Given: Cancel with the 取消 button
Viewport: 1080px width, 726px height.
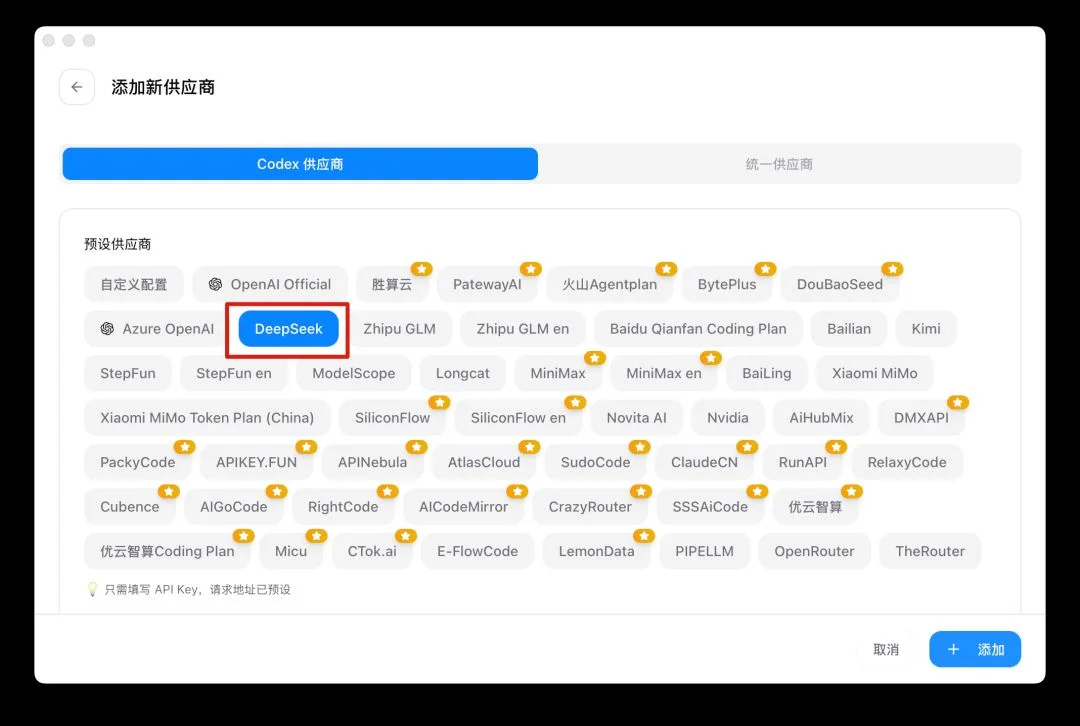Looking at the screenshot, I should point(886,650).
